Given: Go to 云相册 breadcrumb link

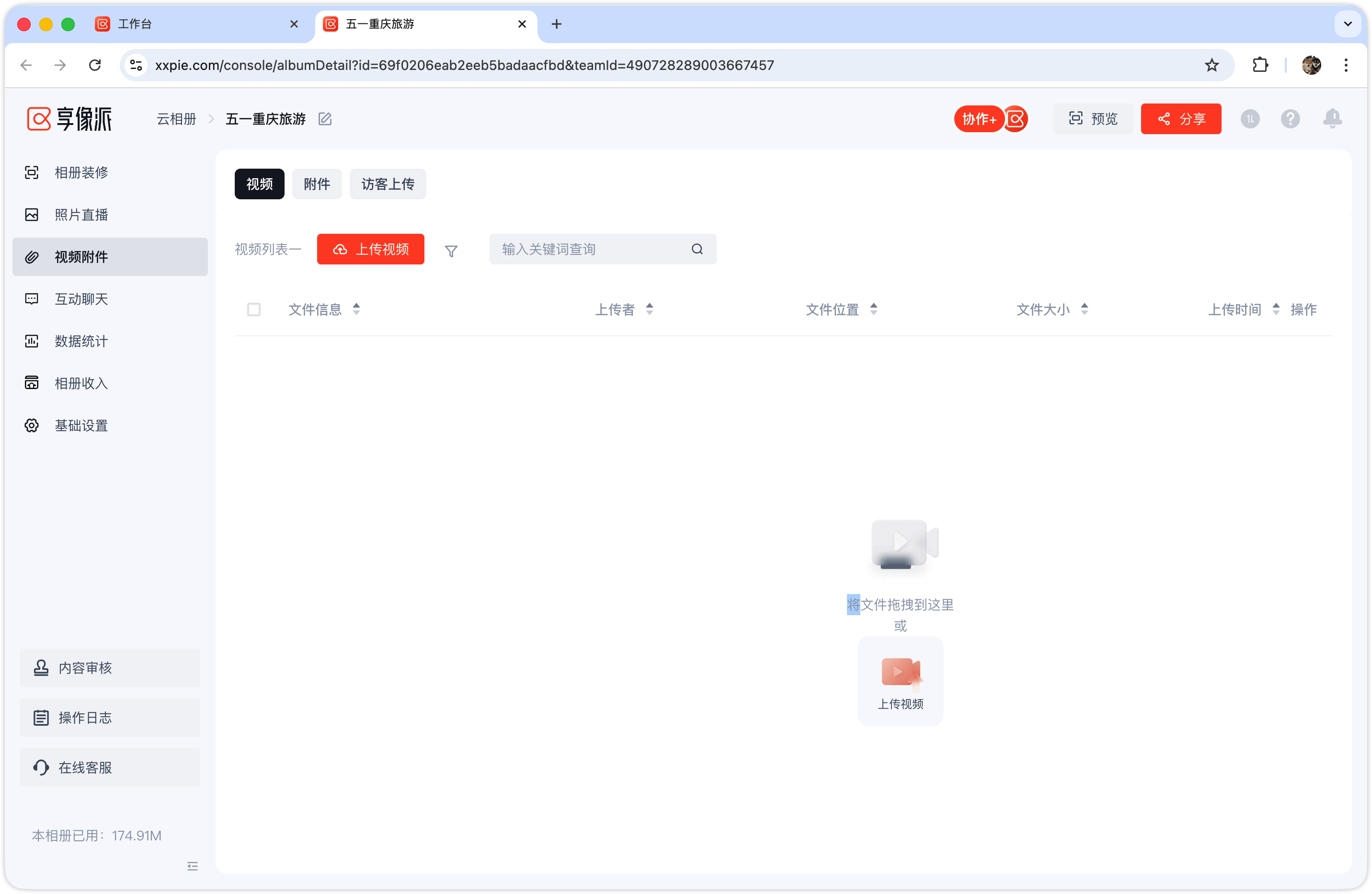Looking at the screenshot, I should coord(176,119).
